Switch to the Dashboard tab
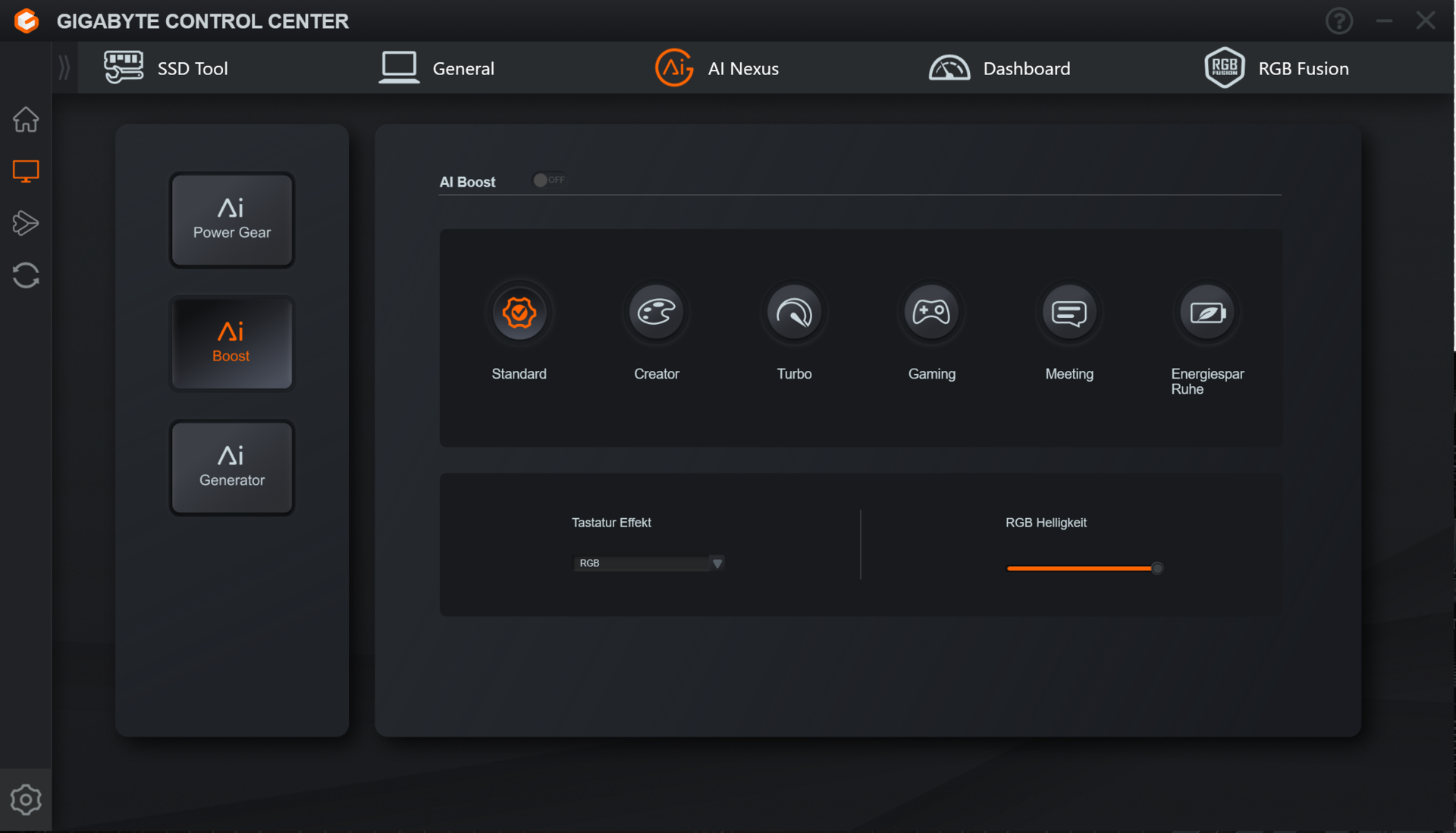Screen dimensions: 1456x833 coord(999,68)
